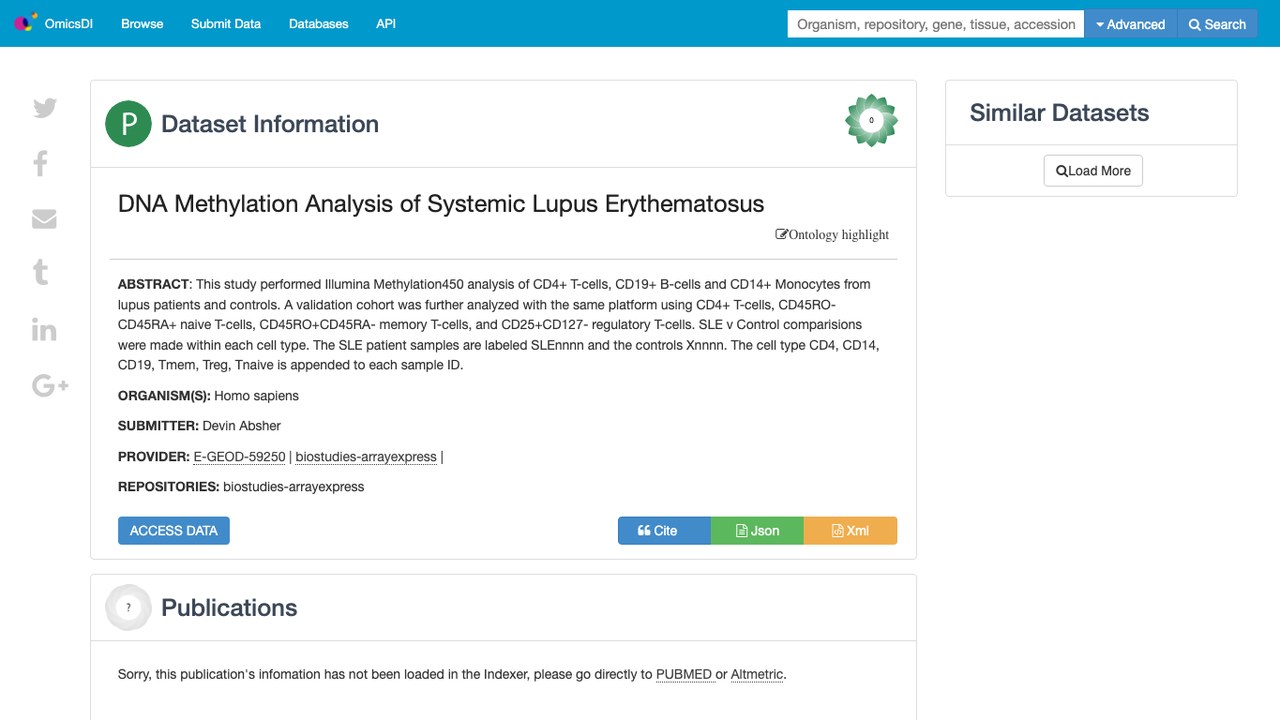Click the Dataset Information heading
The width and height of the screenshot is (1280, 720).
coord(270,124)
